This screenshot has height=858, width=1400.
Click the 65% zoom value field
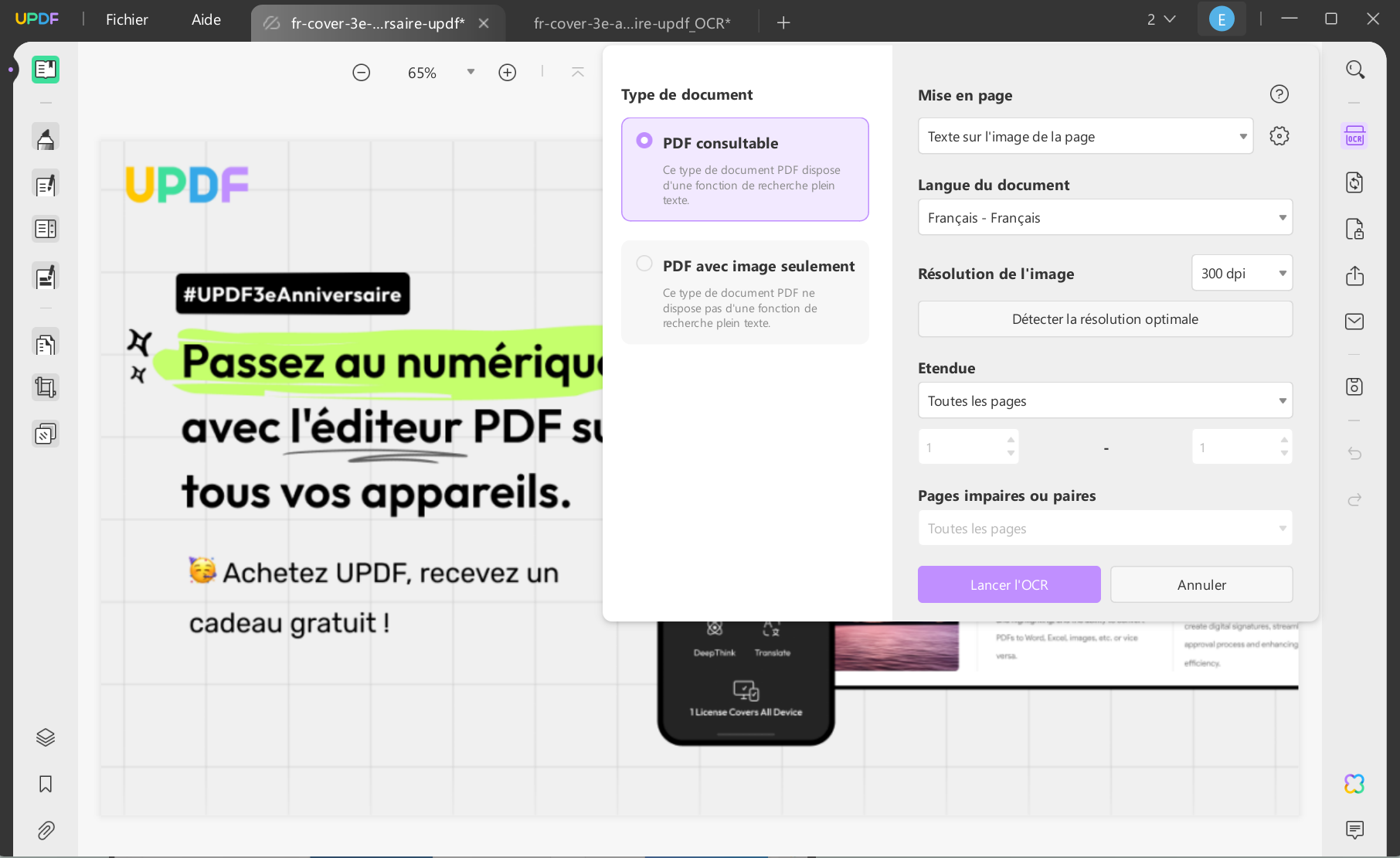(x=422, y=73)
